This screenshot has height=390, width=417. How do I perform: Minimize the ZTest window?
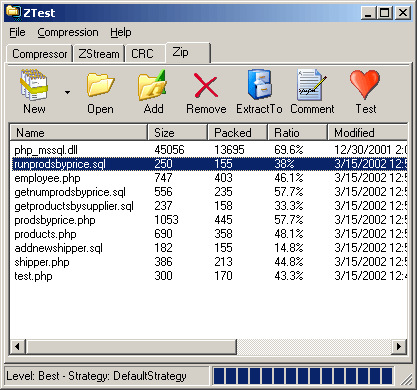point(368,13)
